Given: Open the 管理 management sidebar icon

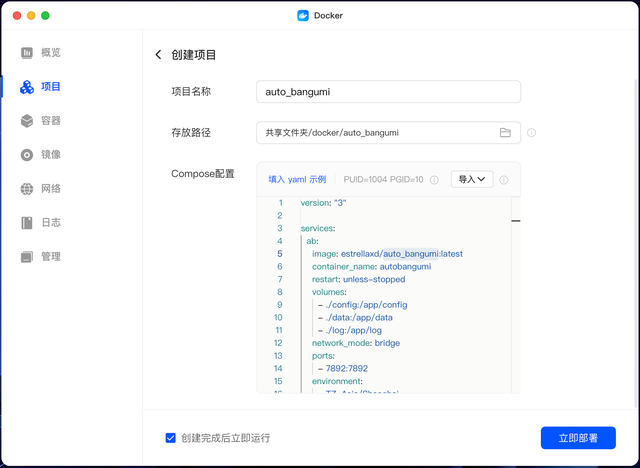Looking at the screenshot, I should 27,257.
